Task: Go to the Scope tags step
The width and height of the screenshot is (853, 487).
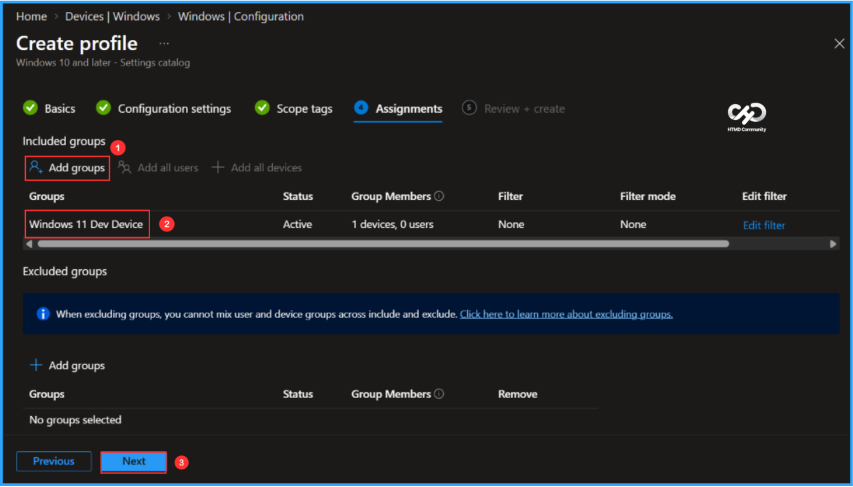Action: tap(293, 109)
